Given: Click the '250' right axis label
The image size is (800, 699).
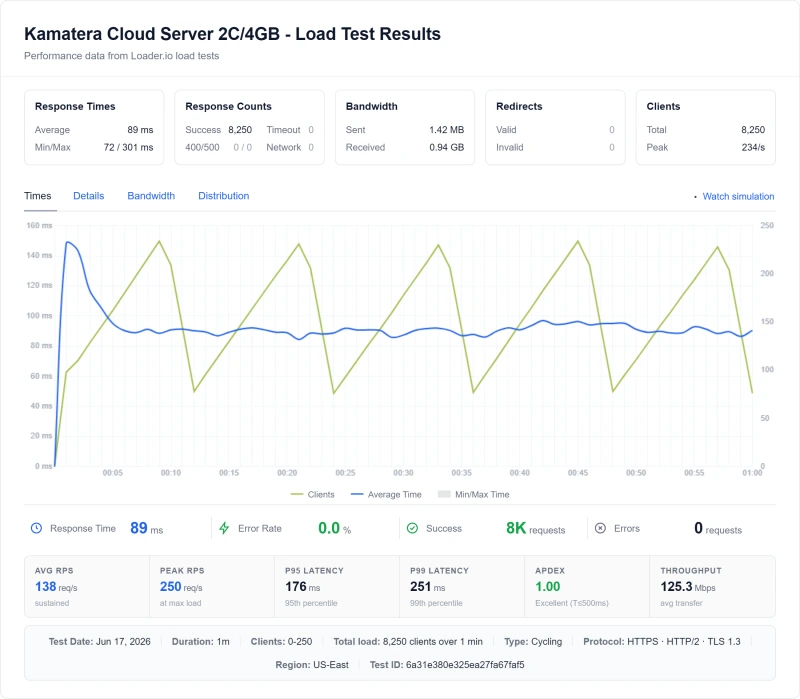Looking at the screenshot, I should click(767, 225).
